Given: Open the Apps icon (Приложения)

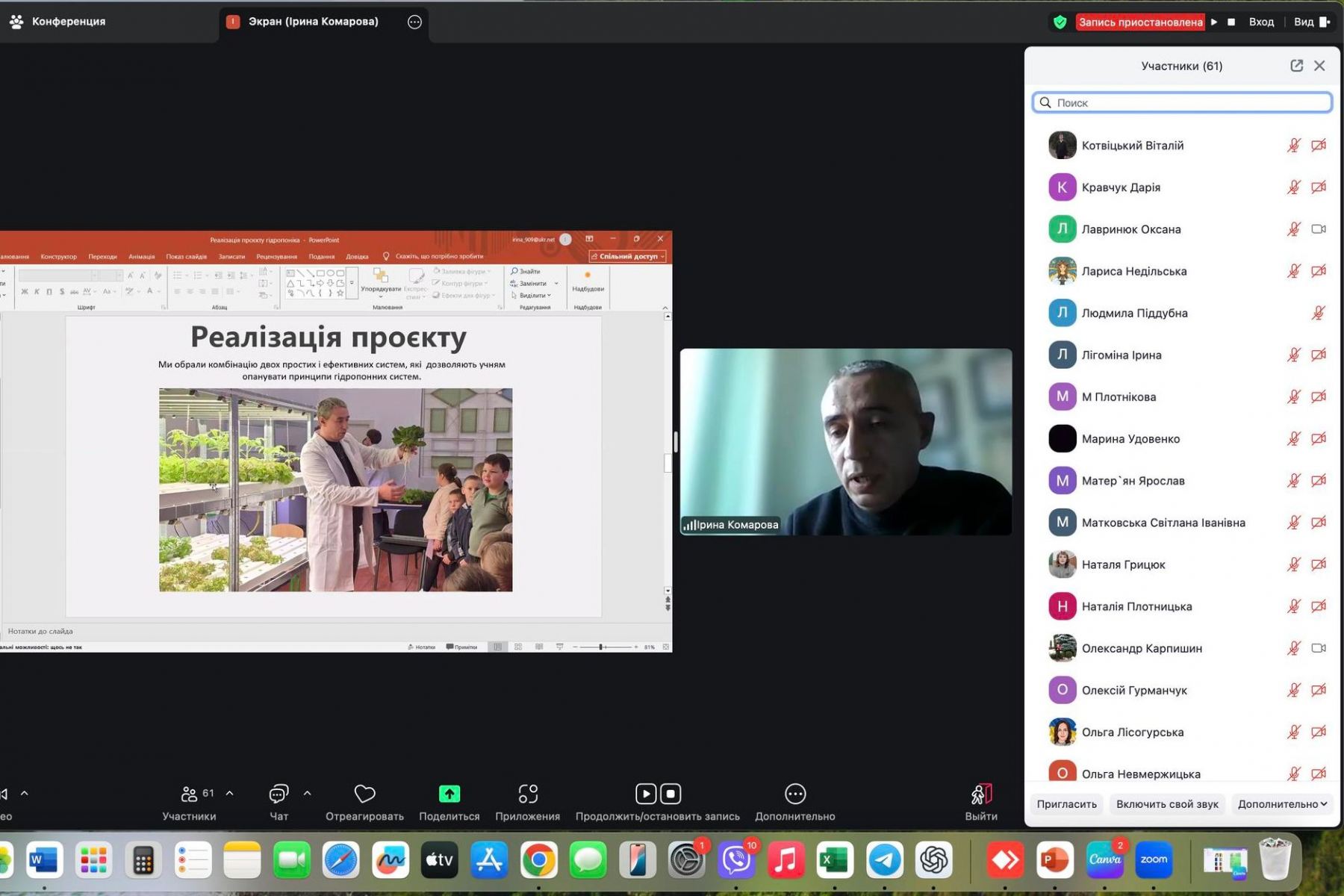Looking at the screenshot, I should pos(527,794).
